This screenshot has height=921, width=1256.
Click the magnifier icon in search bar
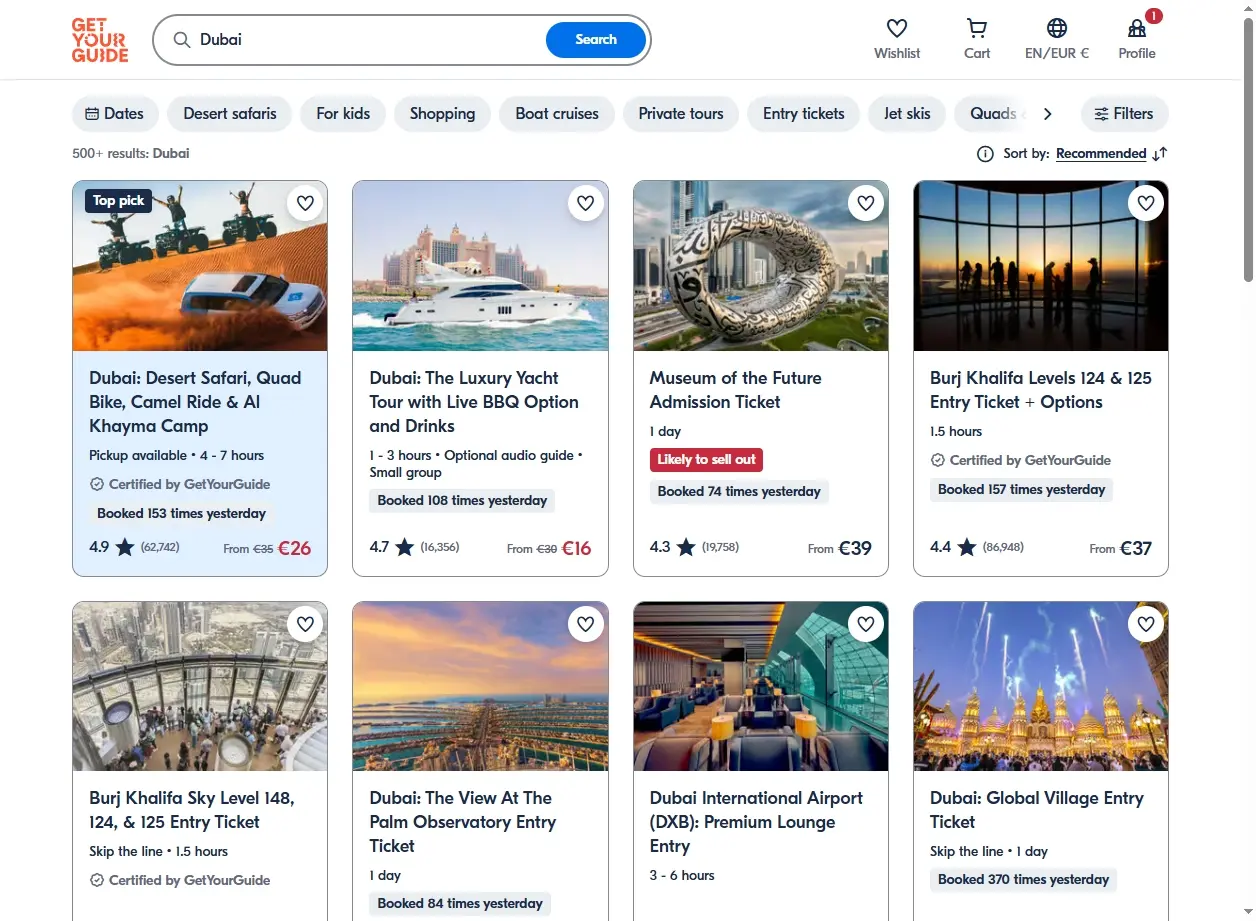coord(182,40)
